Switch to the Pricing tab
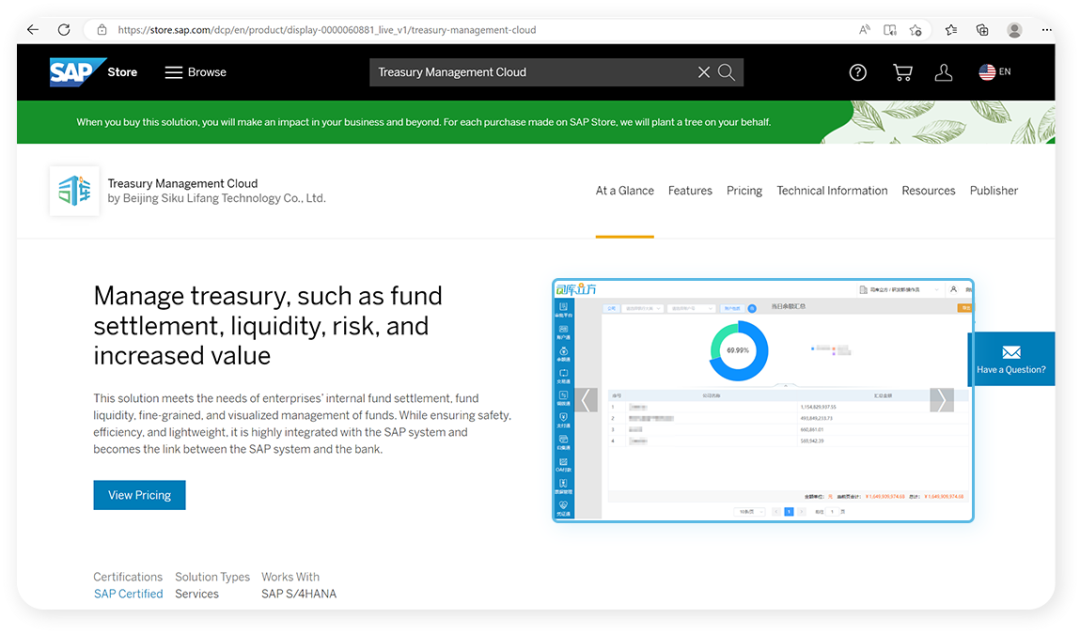Viewport: 1080px width, 634px height. 745,191
